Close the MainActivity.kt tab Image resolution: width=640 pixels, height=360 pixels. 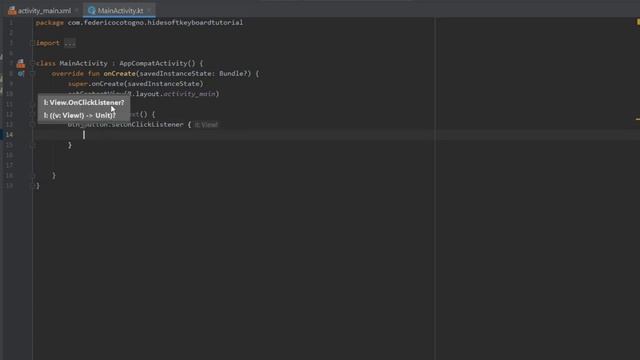tap(149, 10)
